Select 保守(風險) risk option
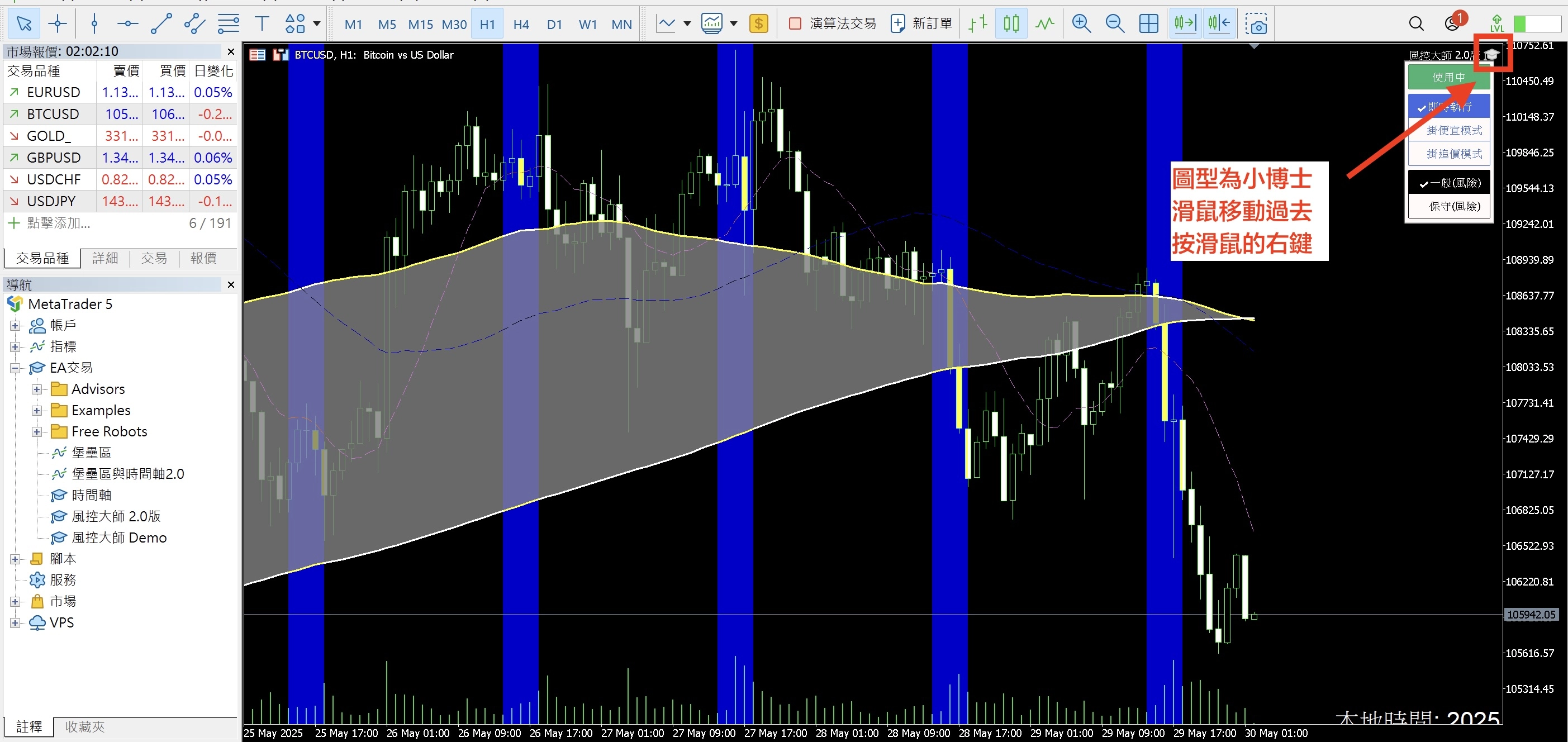The height and width of the screenshot is (742, 1568). point(1448,206)
